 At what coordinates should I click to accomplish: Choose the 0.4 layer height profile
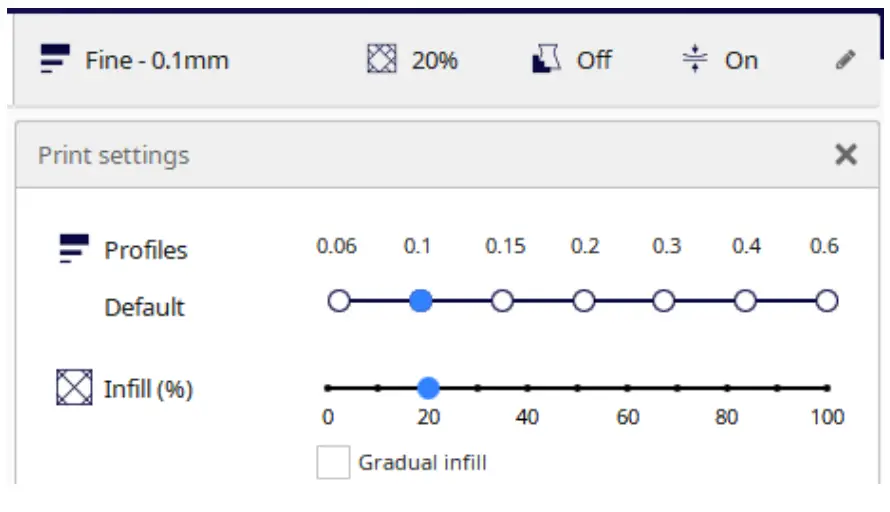(746, 301)
